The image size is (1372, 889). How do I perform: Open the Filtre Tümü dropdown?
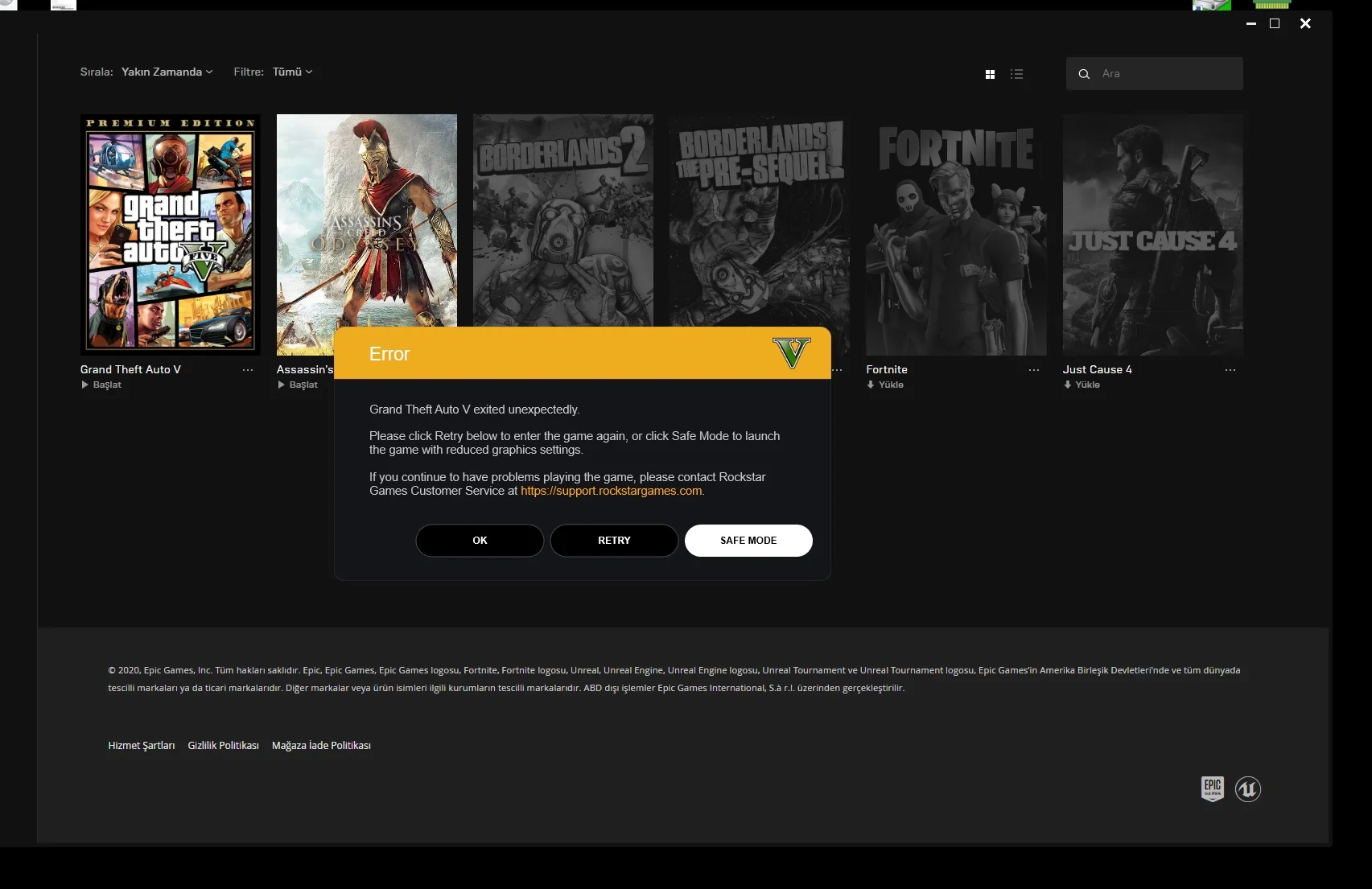(292, 72)
